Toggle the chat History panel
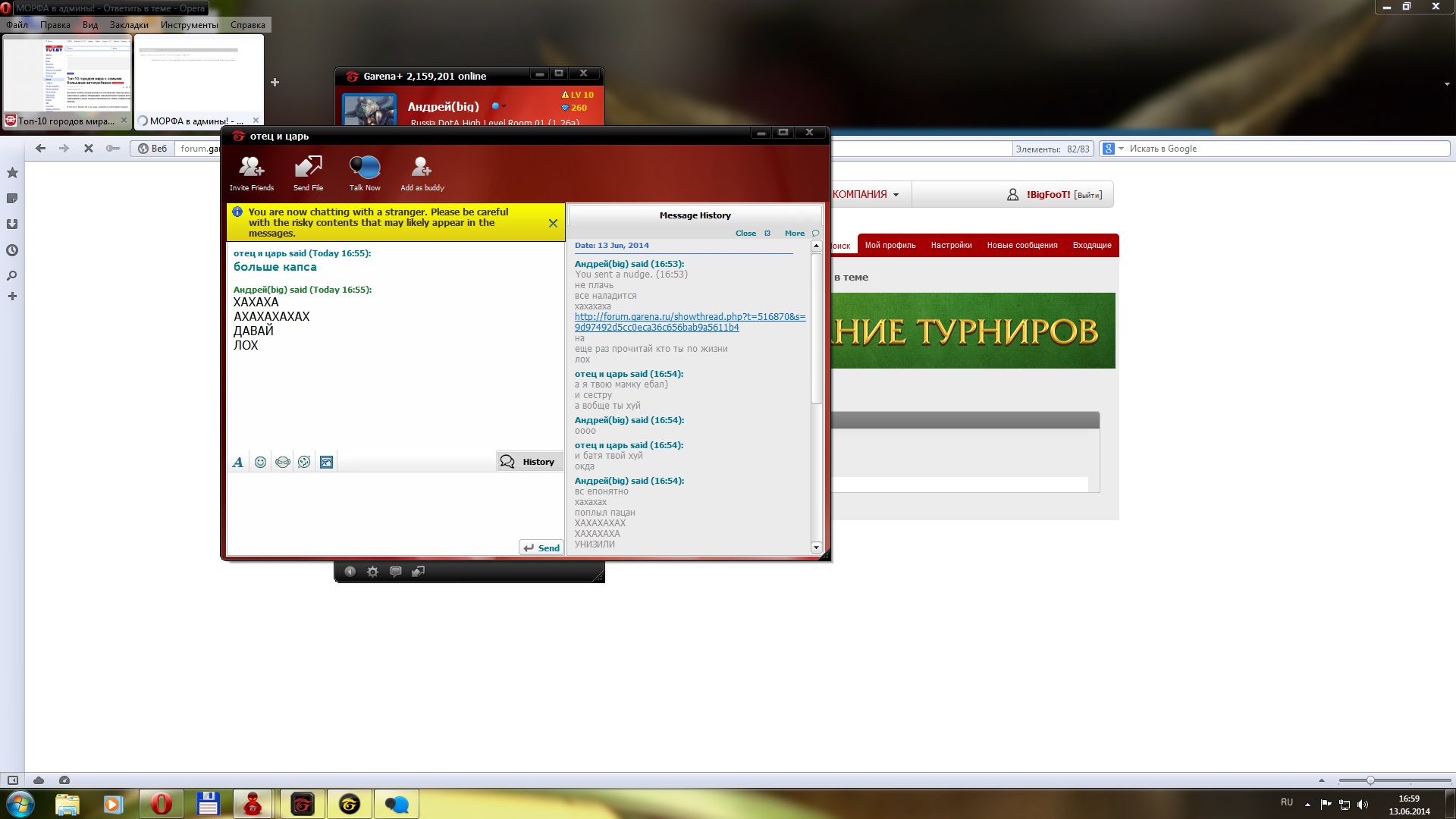 529,462
